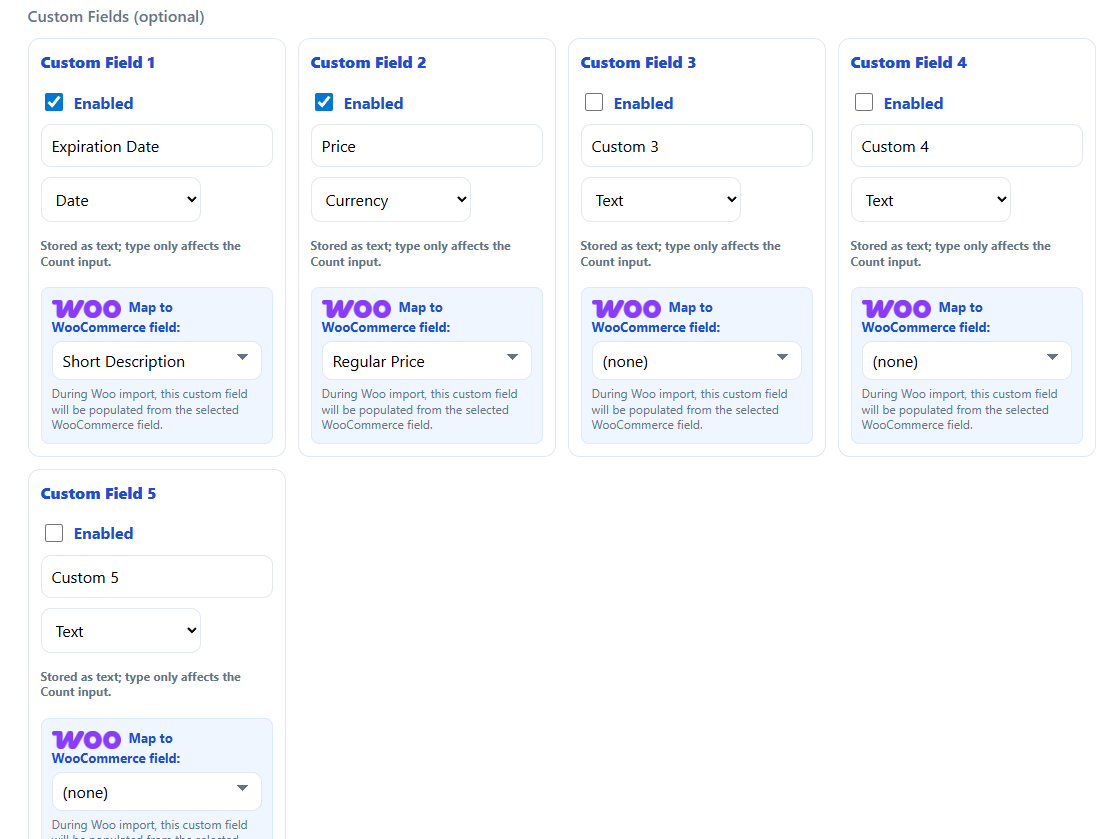Click the Expiration Date text input
Screen dimensions: 1115x839
coord(156,145)
